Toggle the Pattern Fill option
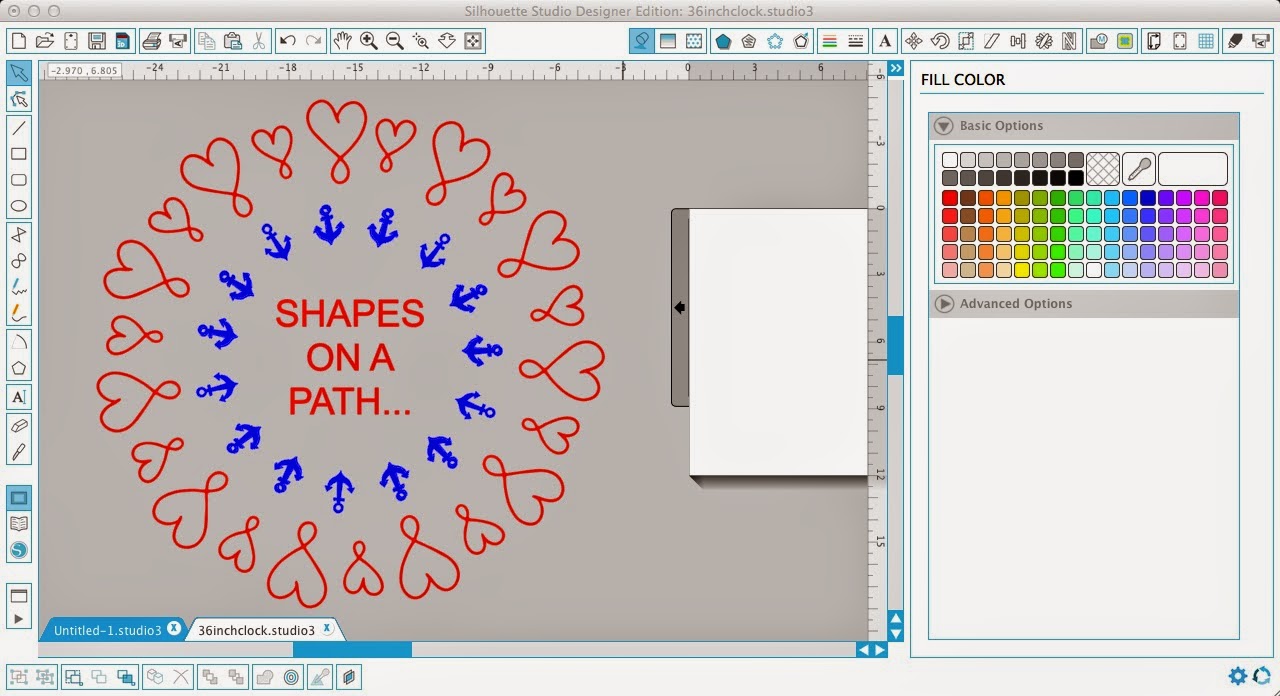Screen dimensions: 1280x696 (x=693, y=41)
